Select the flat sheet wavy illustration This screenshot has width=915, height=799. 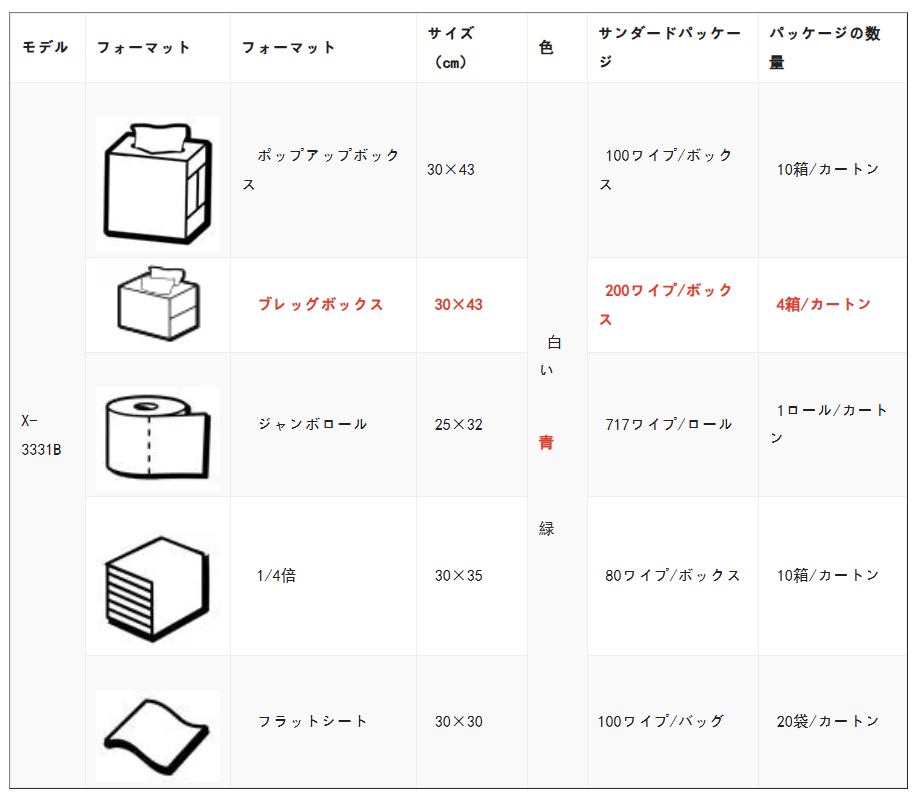(x=158, y=736)
